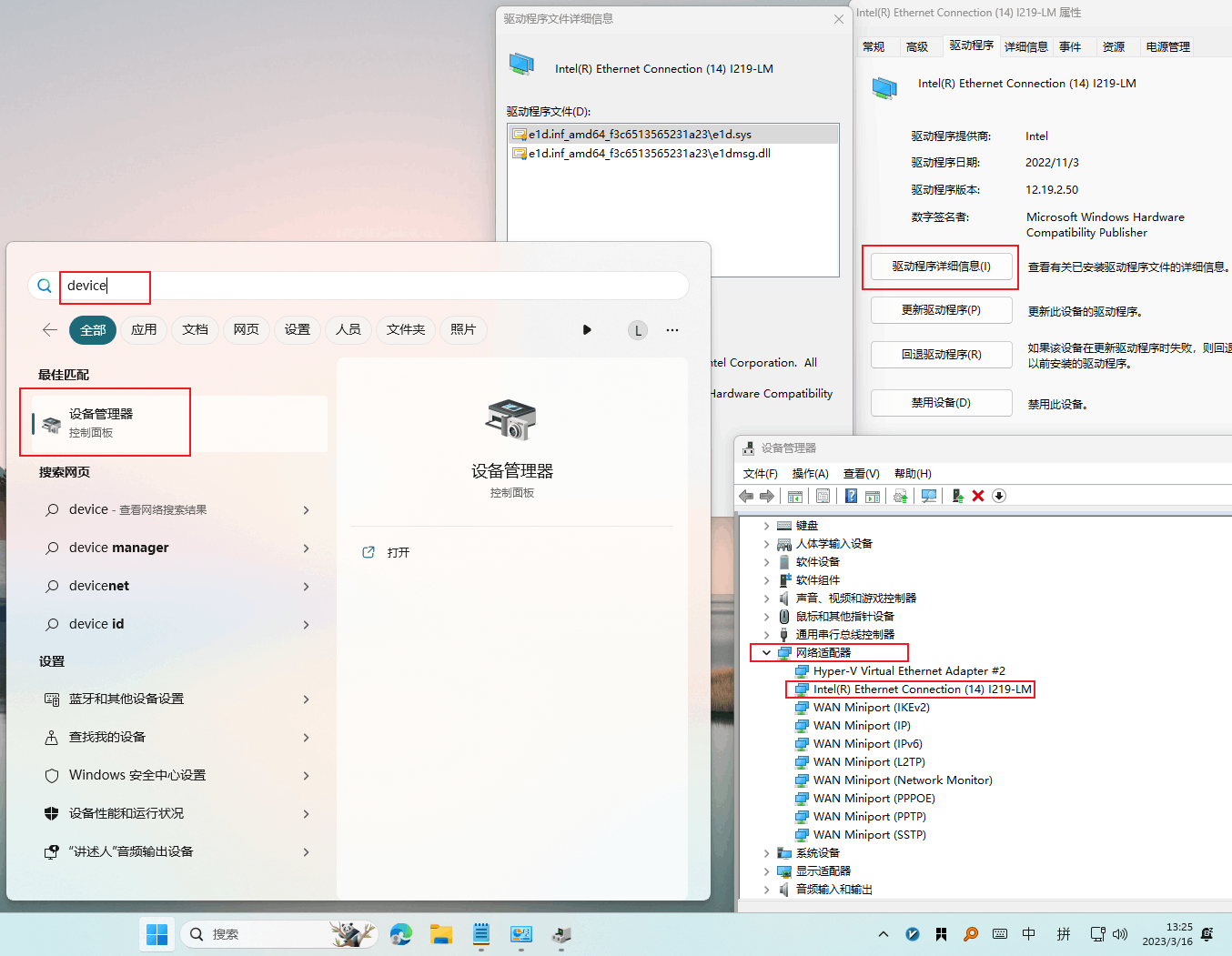The width and height of the screenshot is (1232, 956).
Task: Select the e1dmsg.dll driver file row
Action: click(x=673, y=154)
